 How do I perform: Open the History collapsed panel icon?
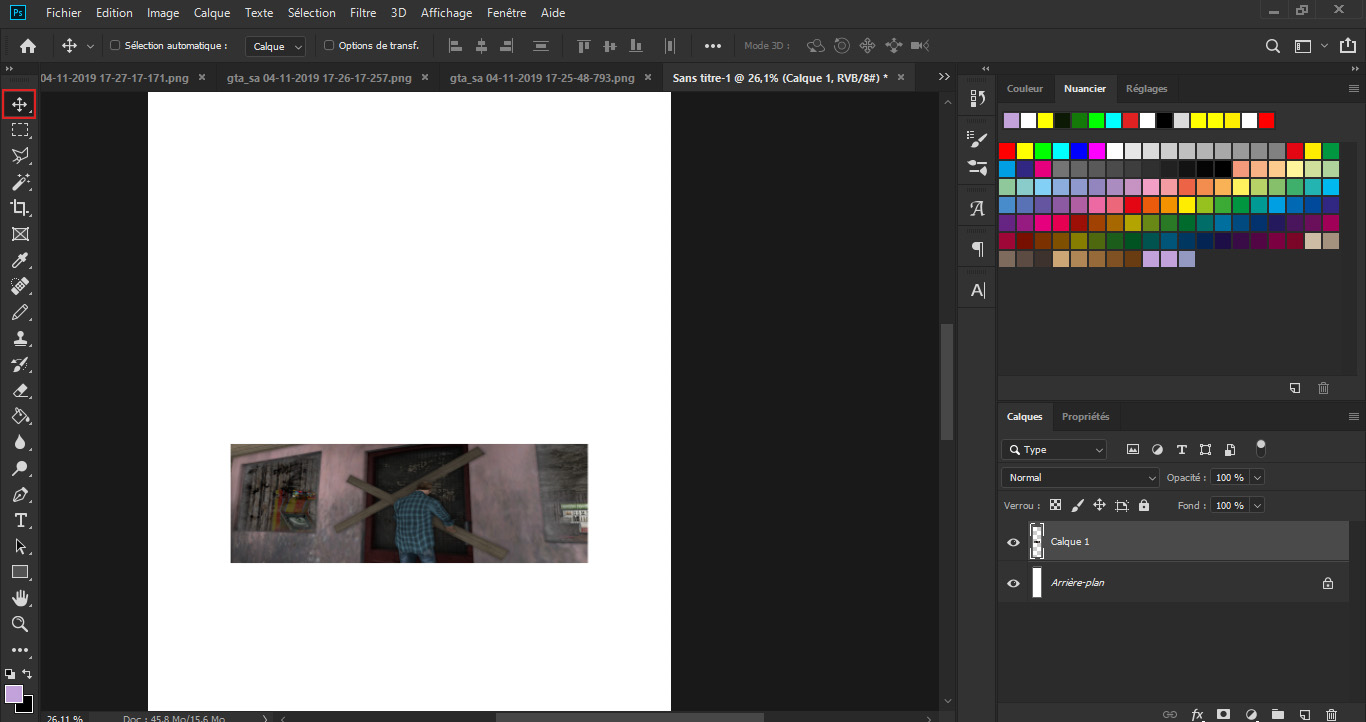[x=978, y=98]
